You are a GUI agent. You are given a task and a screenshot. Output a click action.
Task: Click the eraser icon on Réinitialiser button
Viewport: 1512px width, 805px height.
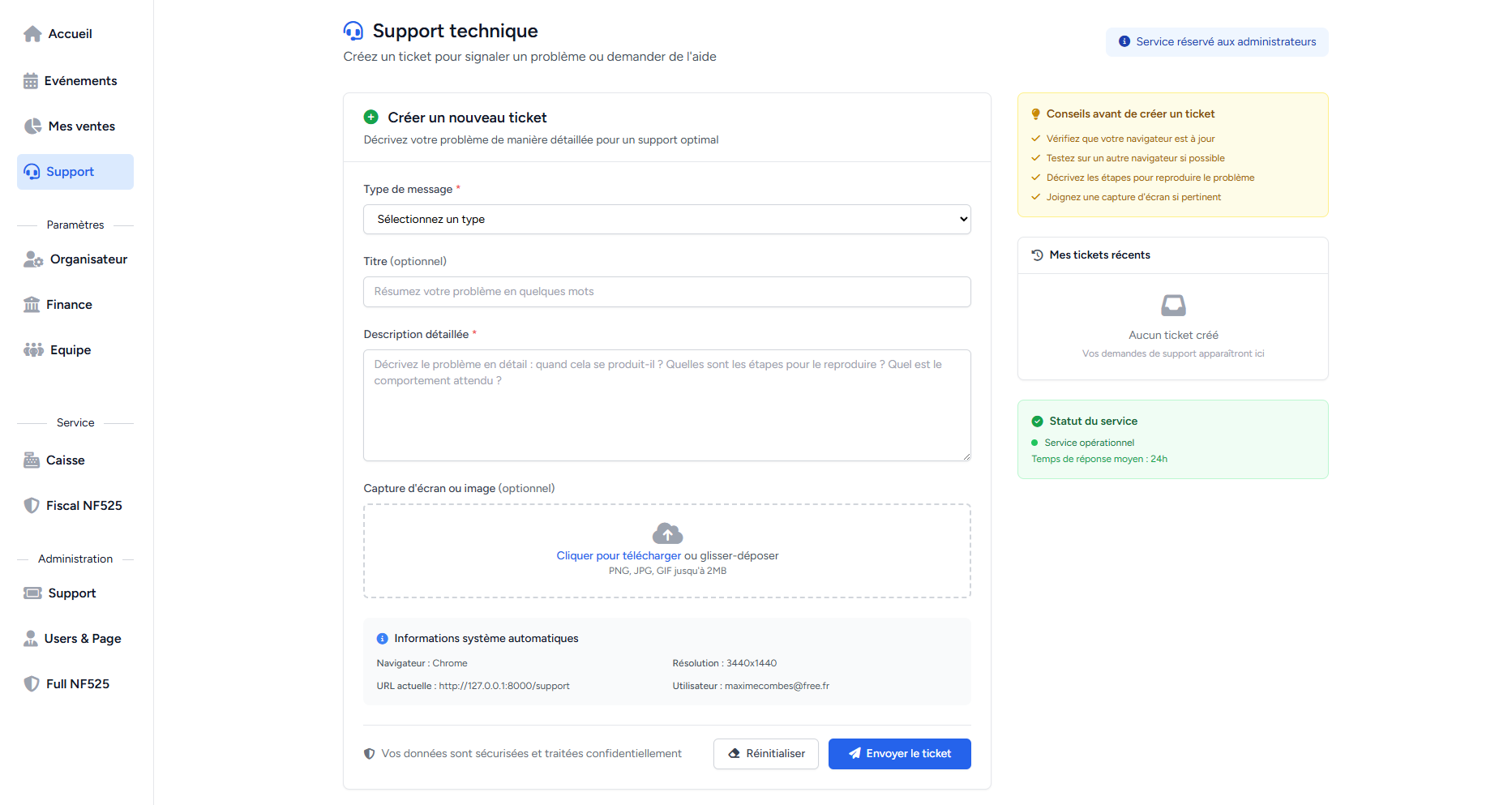pos(735,754)
